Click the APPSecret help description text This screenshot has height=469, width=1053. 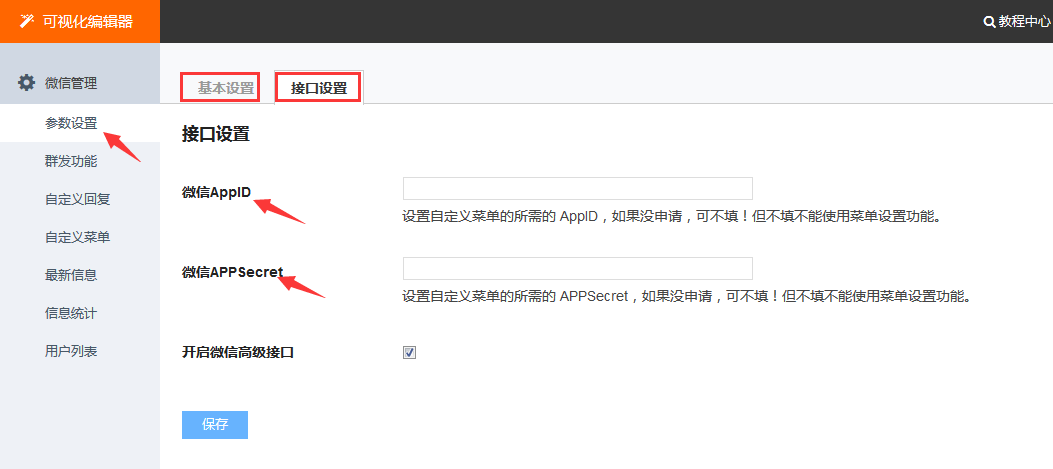pyautogui.click(x=686, y=296)
